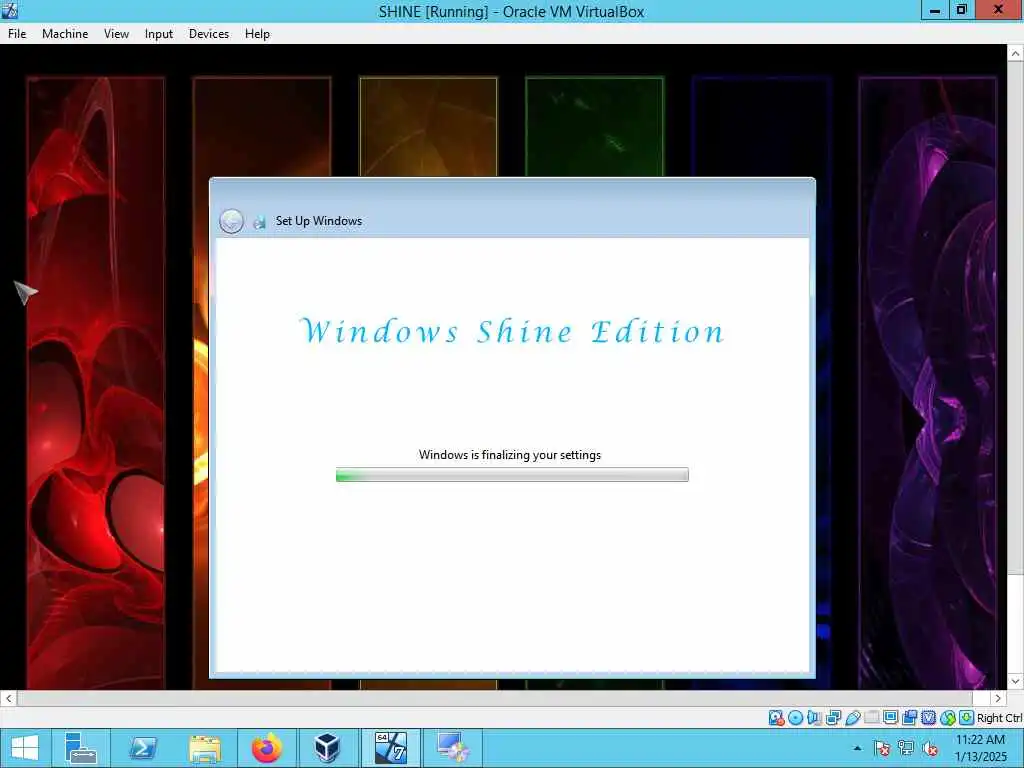Click the optical disk indicator icon

click(x=795, y=718)
